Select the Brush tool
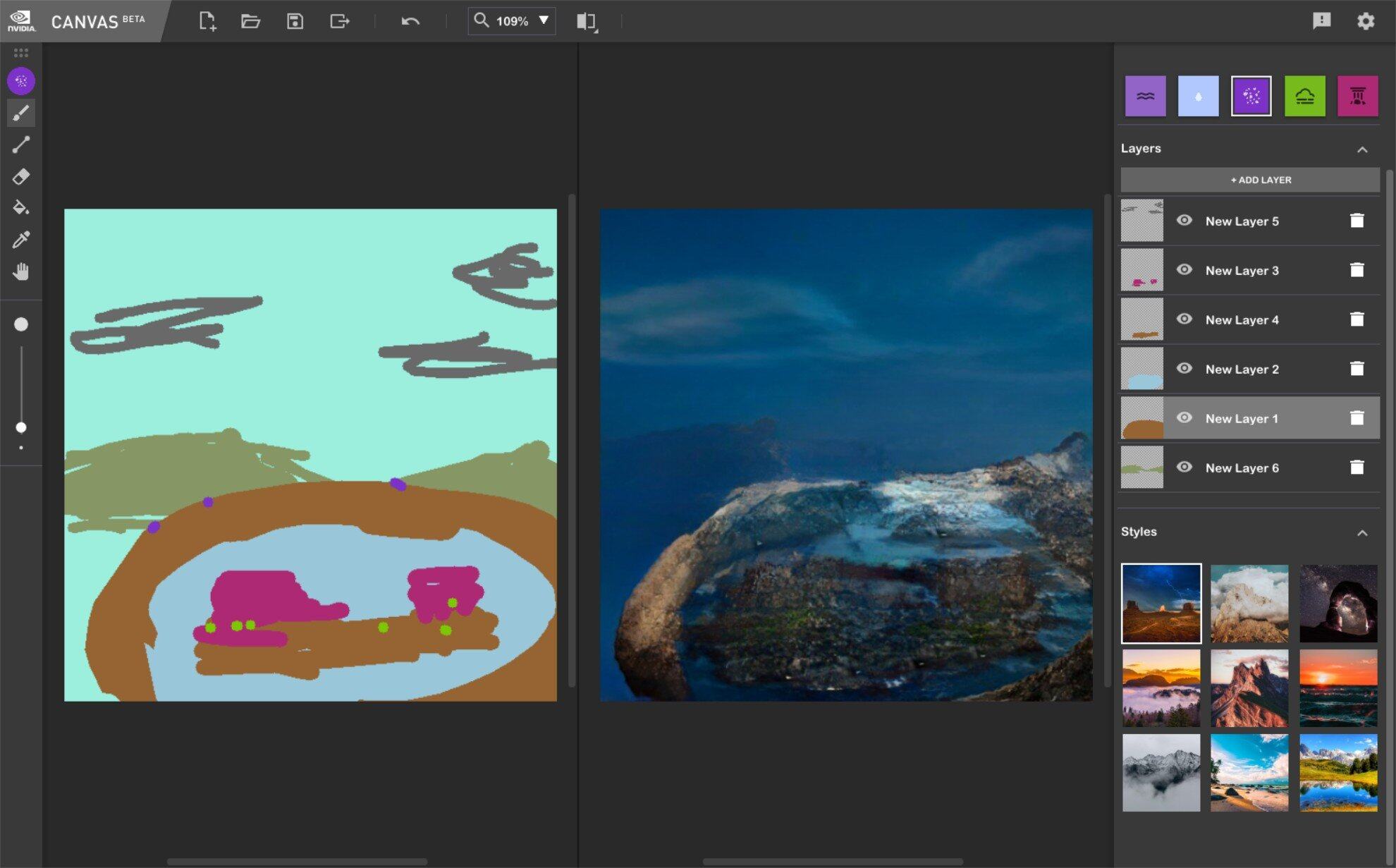 (x=21, y=113)
